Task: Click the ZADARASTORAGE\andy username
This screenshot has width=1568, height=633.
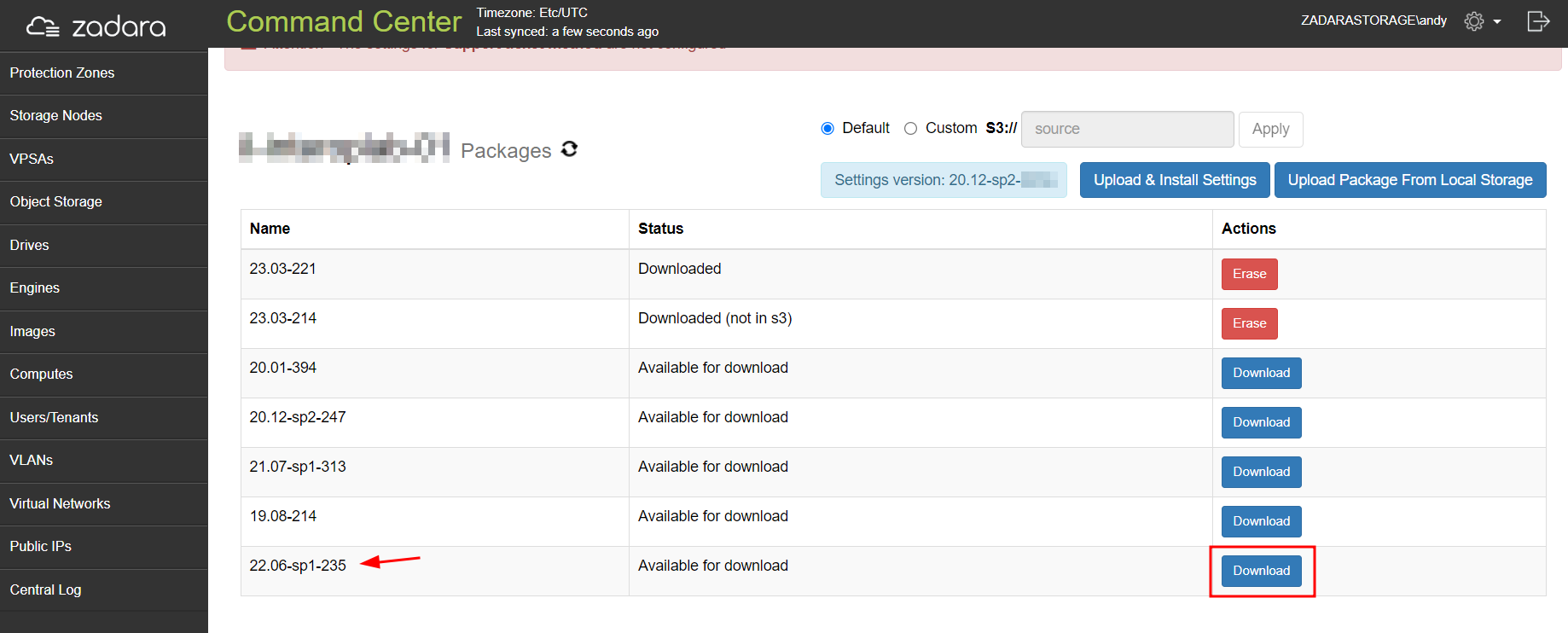Action: (1373, 20)
